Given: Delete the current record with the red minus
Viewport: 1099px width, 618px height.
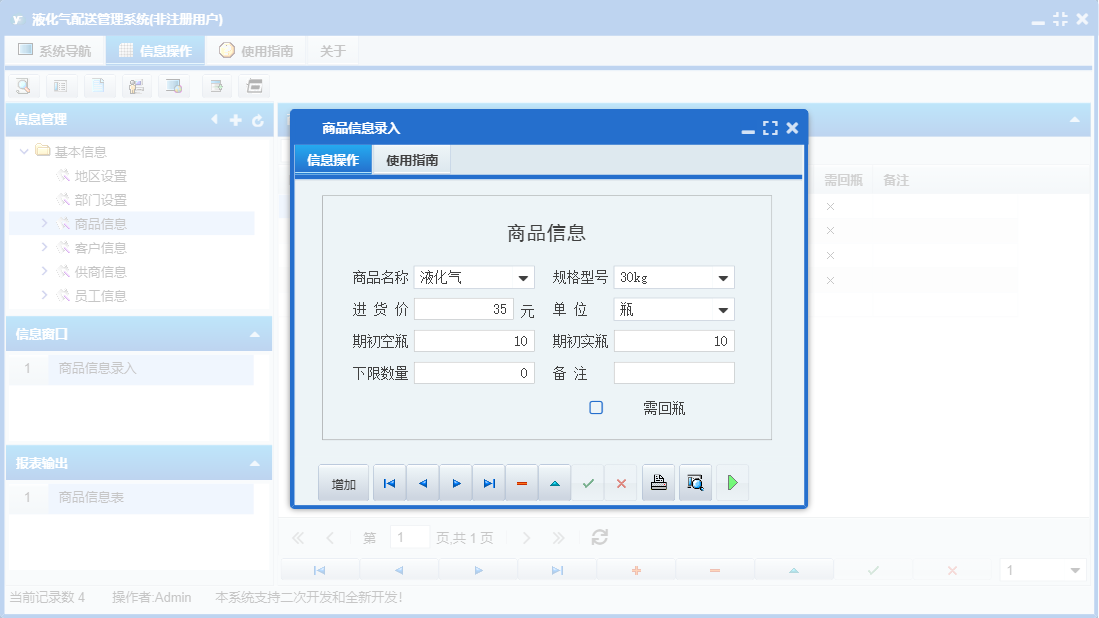Looking at the screenshot, I should 521,482.
